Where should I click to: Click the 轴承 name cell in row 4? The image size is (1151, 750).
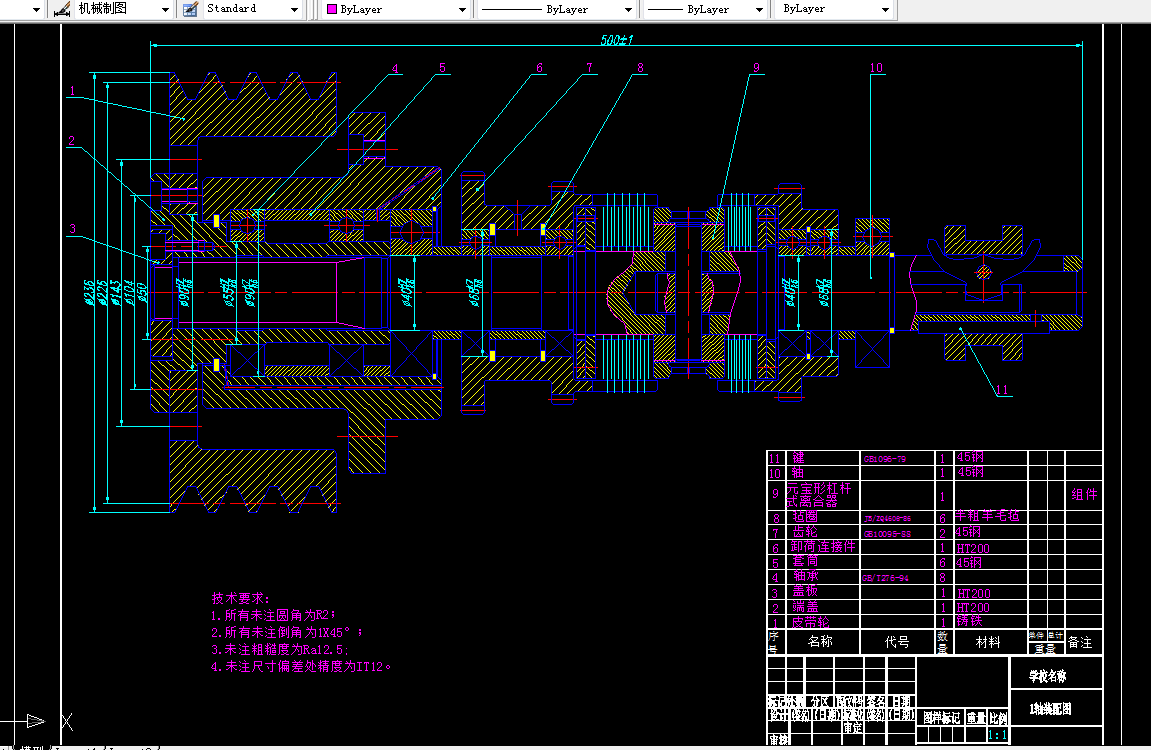click(823, 577)
